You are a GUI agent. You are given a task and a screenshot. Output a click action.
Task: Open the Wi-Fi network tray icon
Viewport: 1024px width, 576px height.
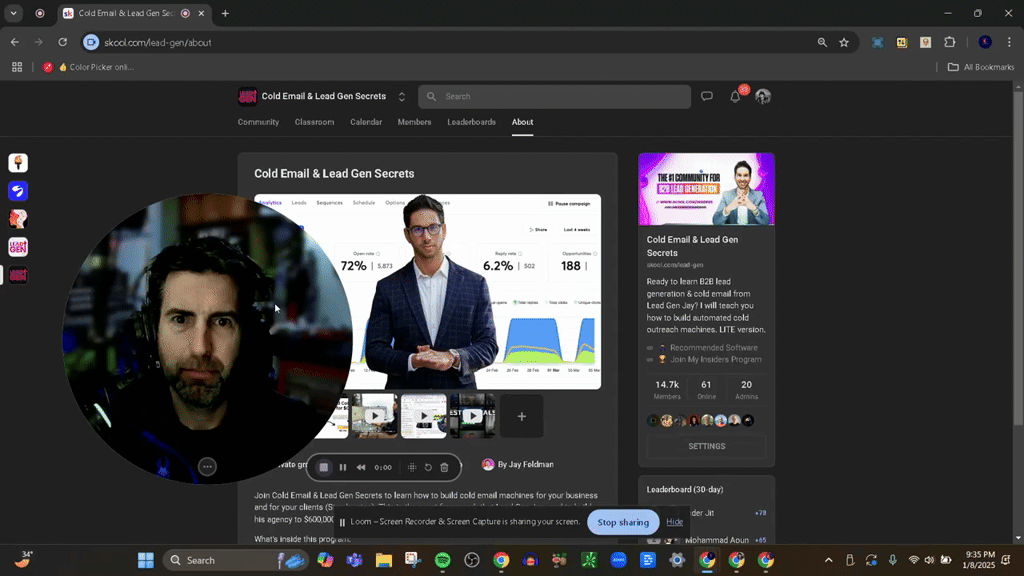click(x=914, y=560)
